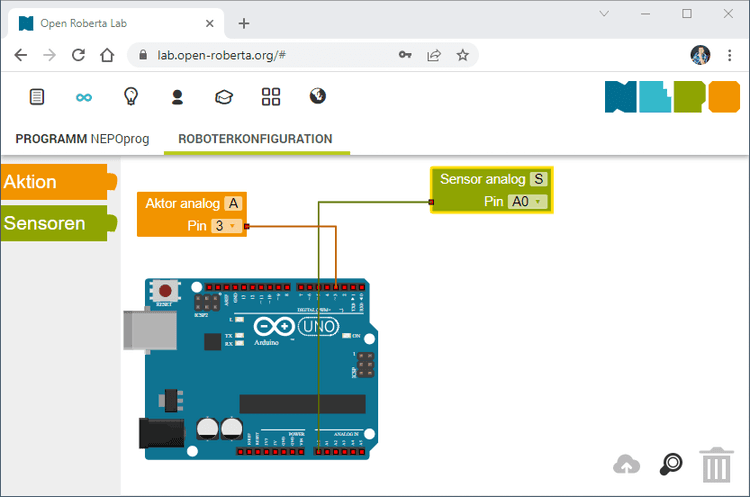Open the document edit menu icon
The height and width of the screenshot is (497, 750).
pos(37,97)
